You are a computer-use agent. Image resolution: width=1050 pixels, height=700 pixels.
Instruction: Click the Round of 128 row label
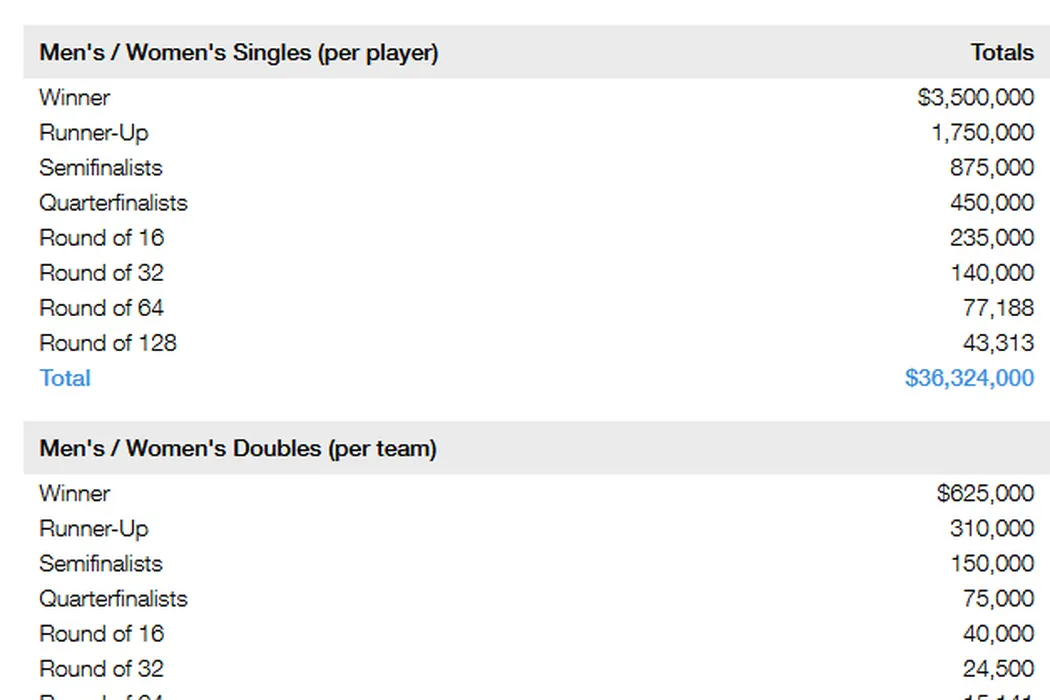[x=108, y=343]
